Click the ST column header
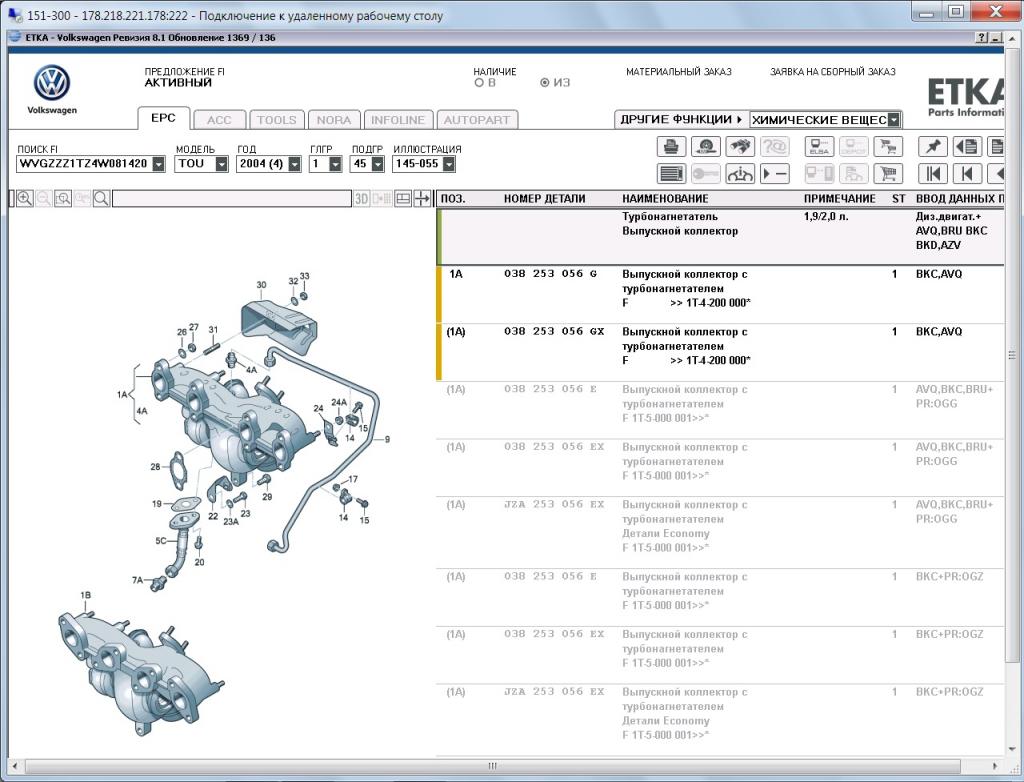Image resolution: width=1024 pixels, height=782 pixels. [899, 199]
